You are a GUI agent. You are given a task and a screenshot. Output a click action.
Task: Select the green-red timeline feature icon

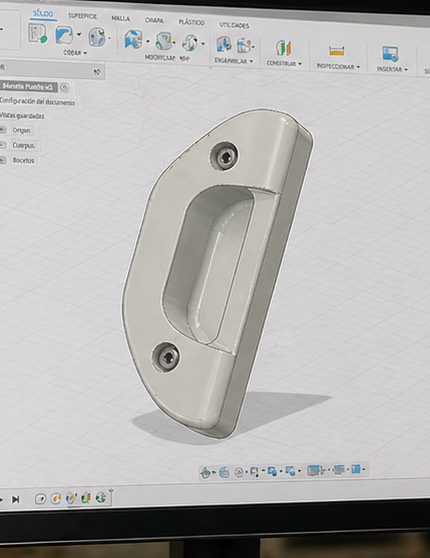coord(86,498)
